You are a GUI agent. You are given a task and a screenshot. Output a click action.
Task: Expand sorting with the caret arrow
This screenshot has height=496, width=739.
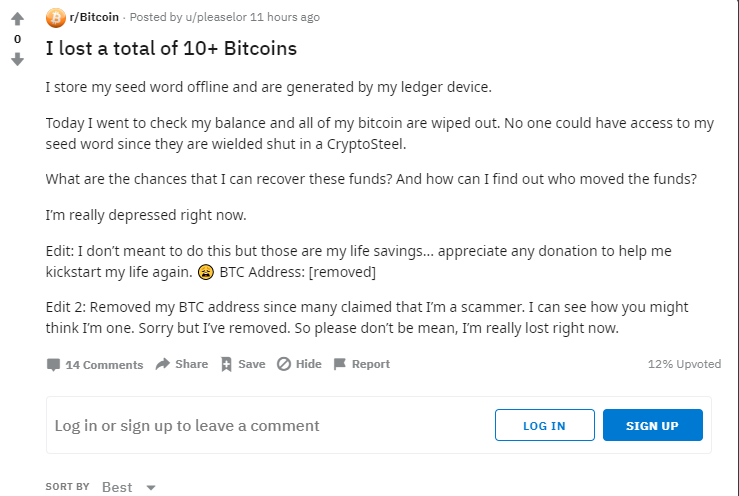click(x=151, y=488)
